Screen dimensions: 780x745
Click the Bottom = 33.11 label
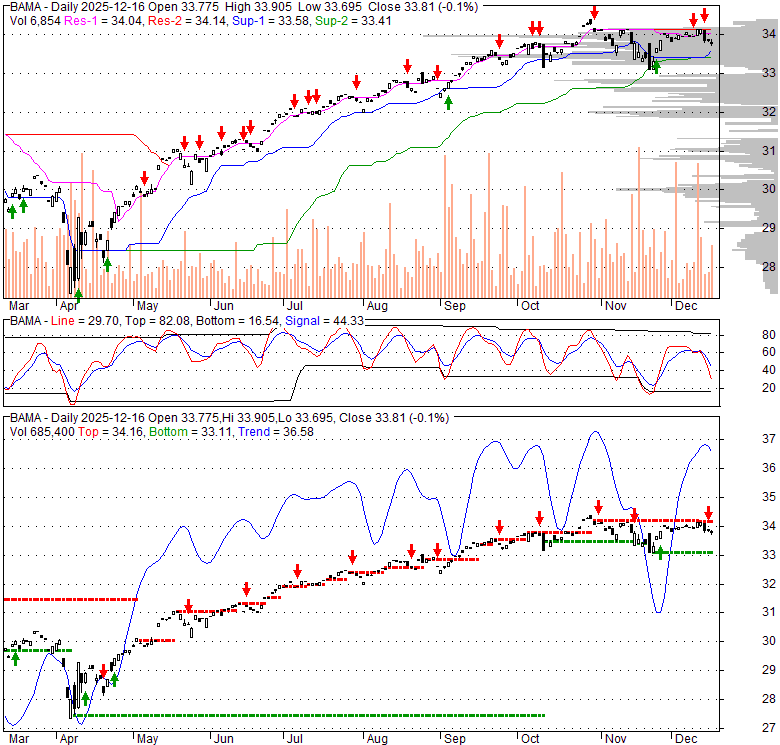[191, 432]
